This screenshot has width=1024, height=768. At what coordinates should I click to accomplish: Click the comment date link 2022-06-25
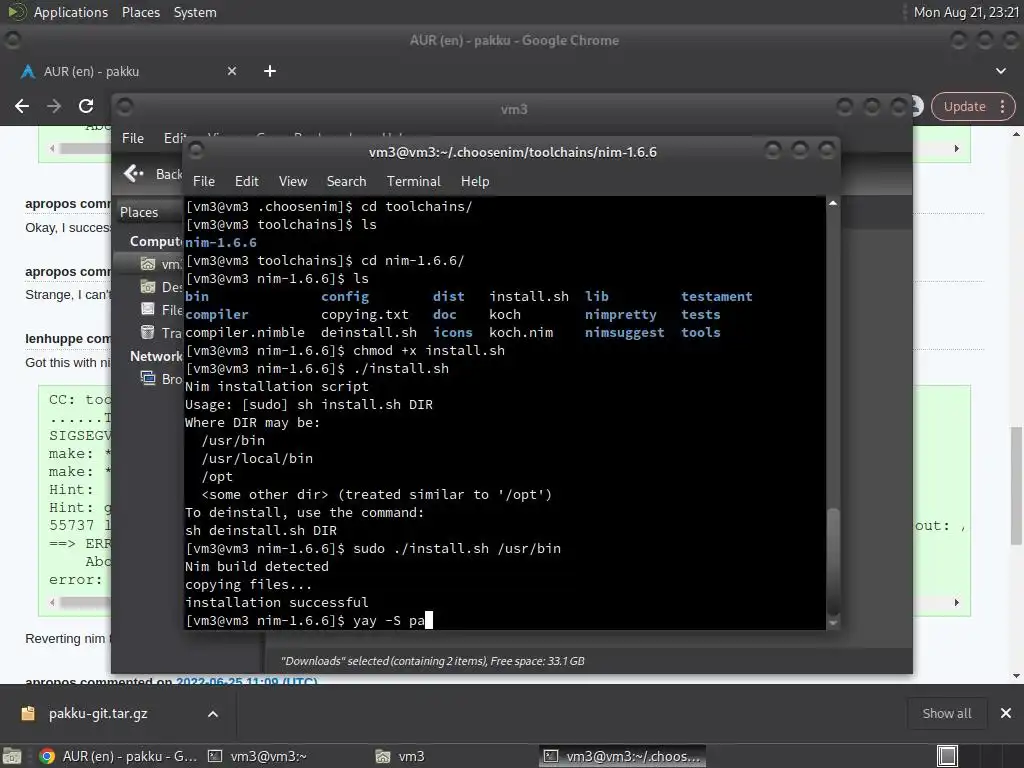(246, 680)
